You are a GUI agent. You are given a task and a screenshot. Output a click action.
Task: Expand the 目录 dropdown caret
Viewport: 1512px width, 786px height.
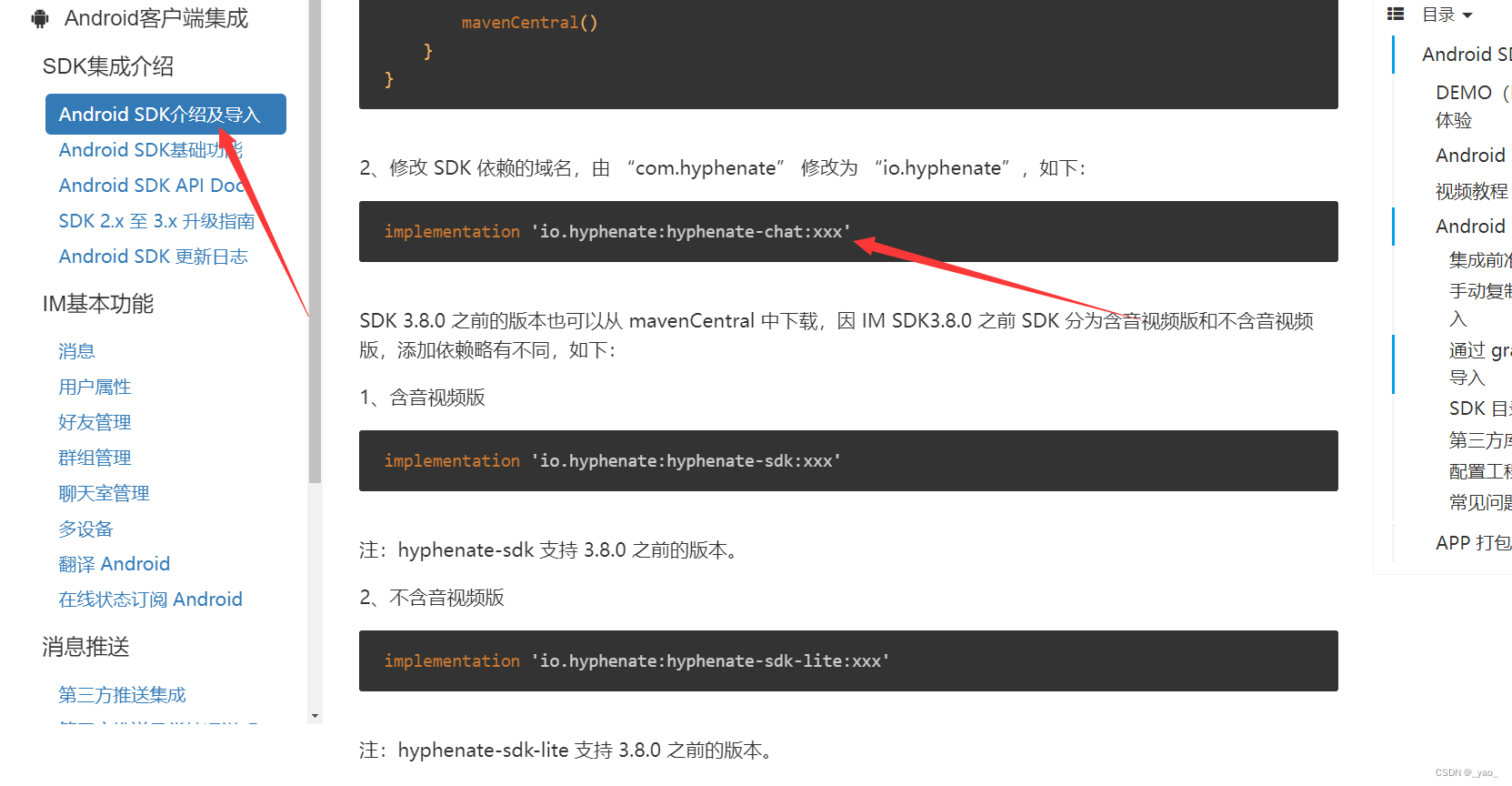click(x=1467, y=15)
